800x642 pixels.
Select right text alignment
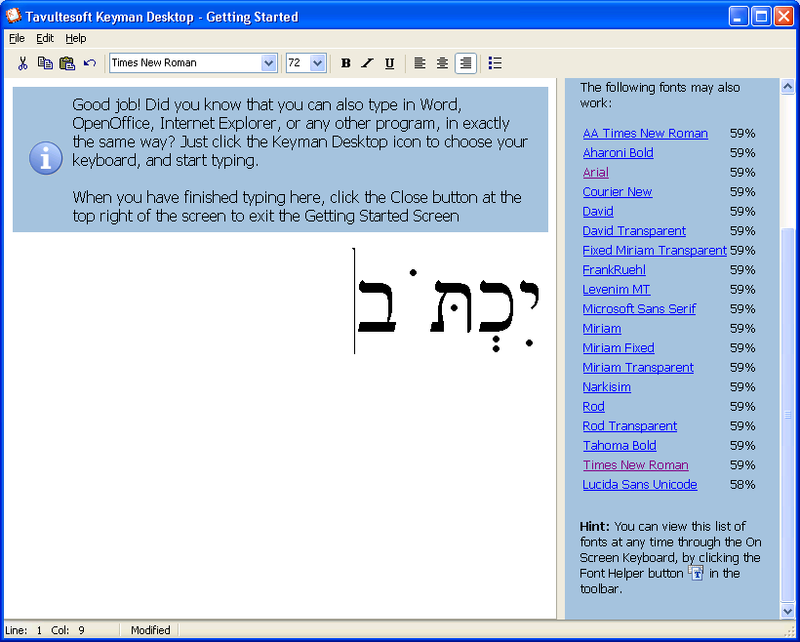(x=465, y=63)
